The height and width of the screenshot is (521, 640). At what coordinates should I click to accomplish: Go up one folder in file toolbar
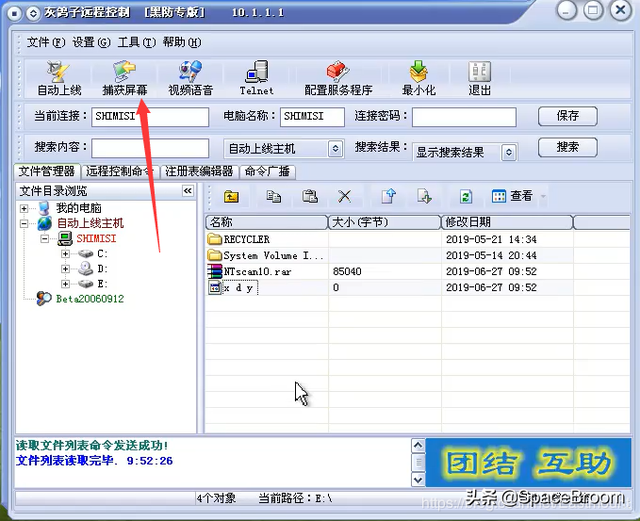(231, 197)
